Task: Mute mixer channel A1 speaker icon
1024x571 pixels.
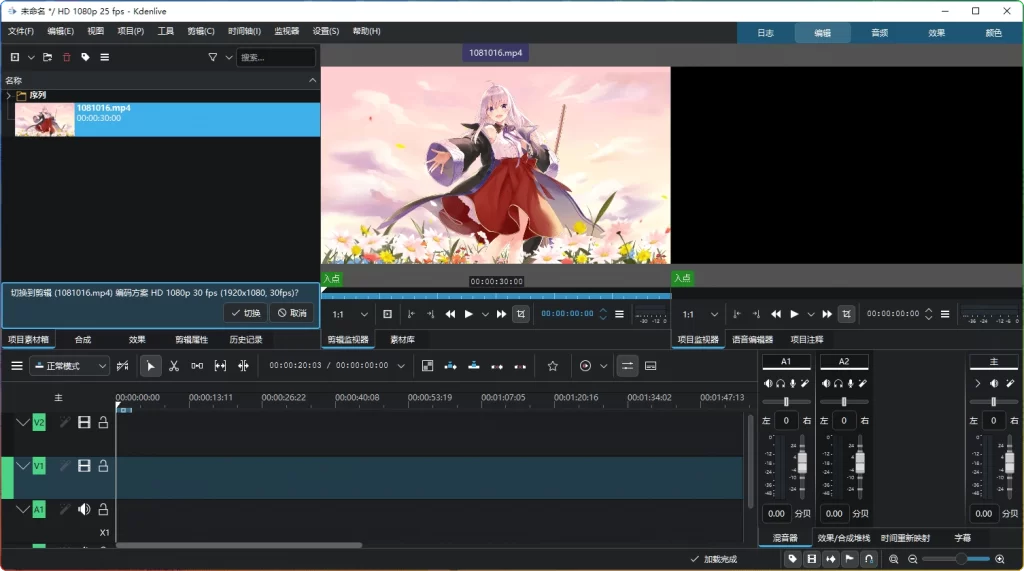Action: pos(768,383)
